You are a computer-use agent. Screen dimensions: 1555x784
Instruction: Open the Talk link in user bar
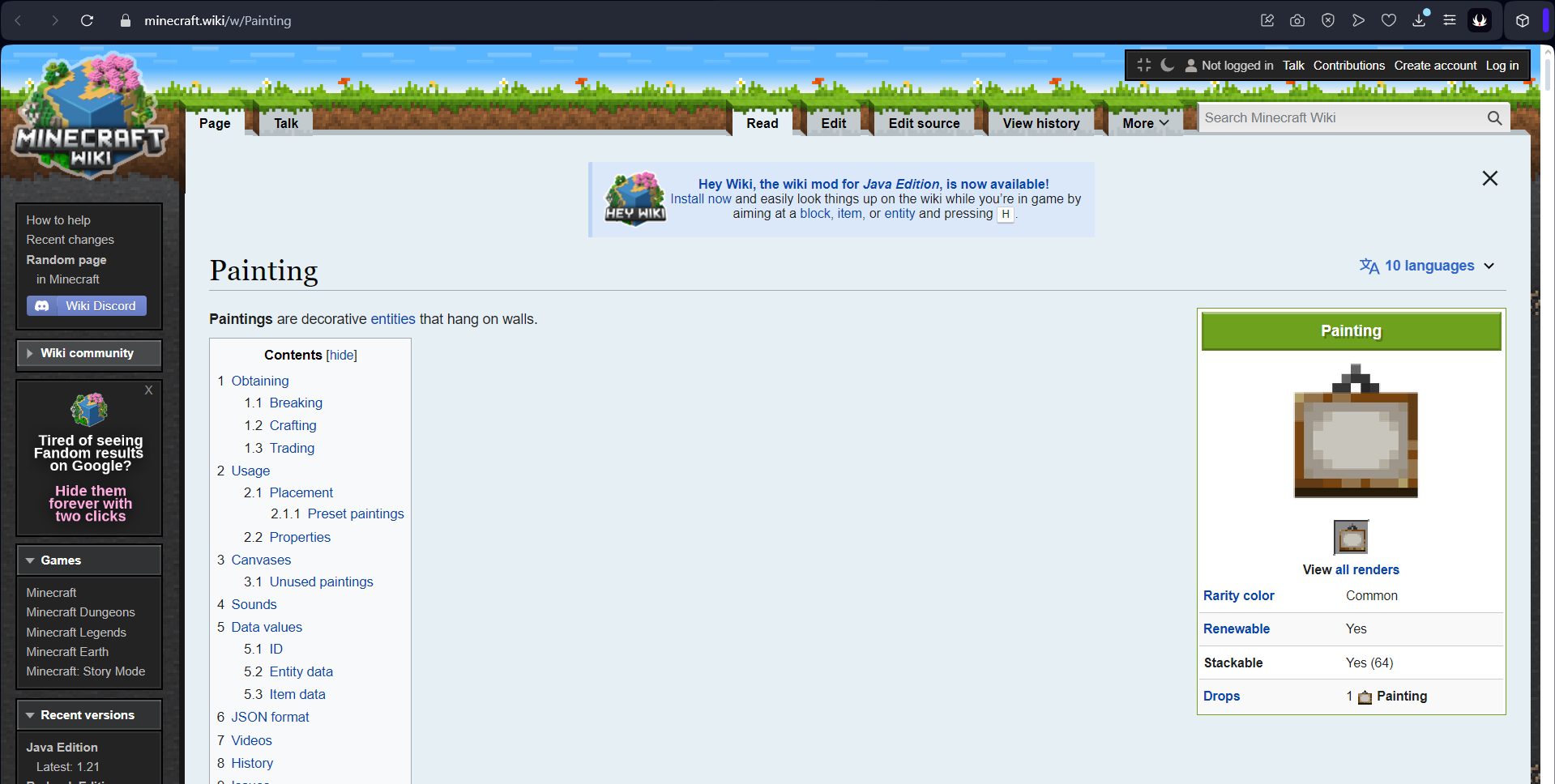(1293, 66)
